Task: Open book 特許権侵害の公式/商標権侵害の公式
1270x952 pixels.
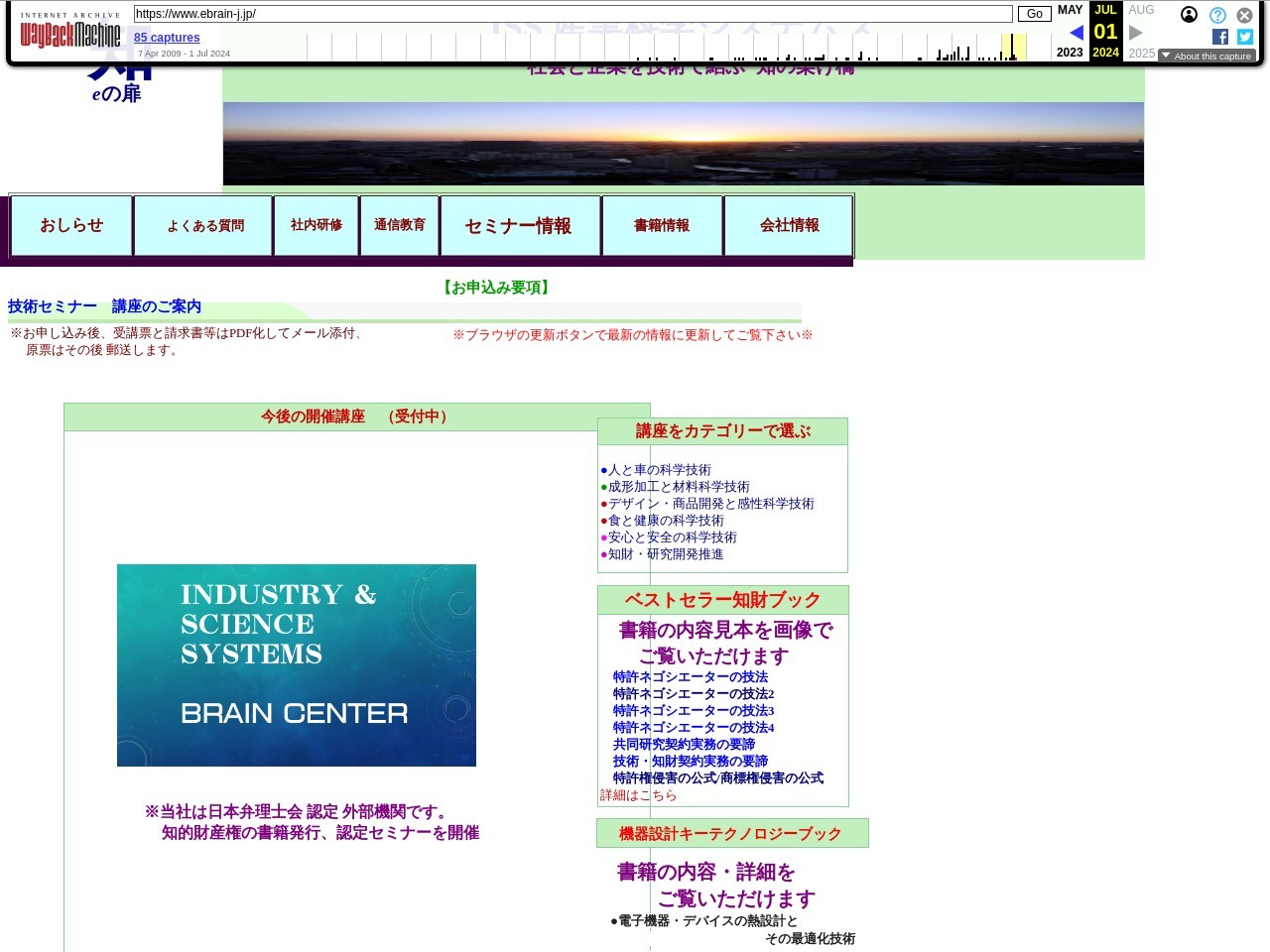Action: coord(718,778)
